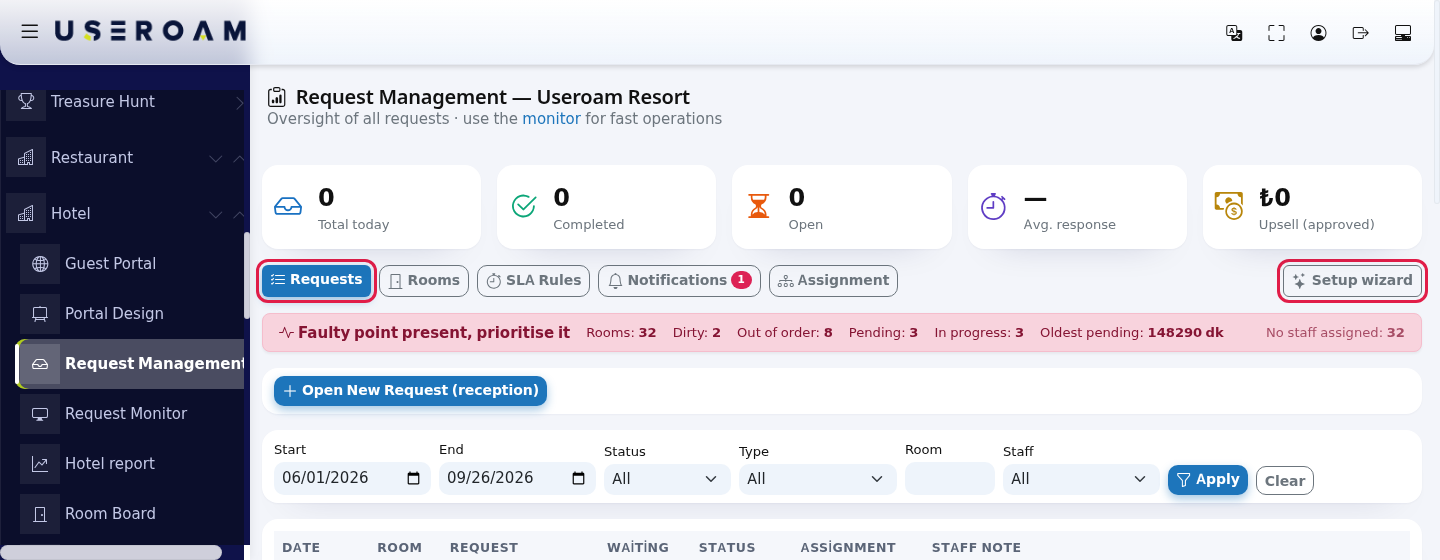The height and width of the screenshot is (560, 1440).
Task: Click the sidebar vertical scrollbar
Action: [247, 275]
